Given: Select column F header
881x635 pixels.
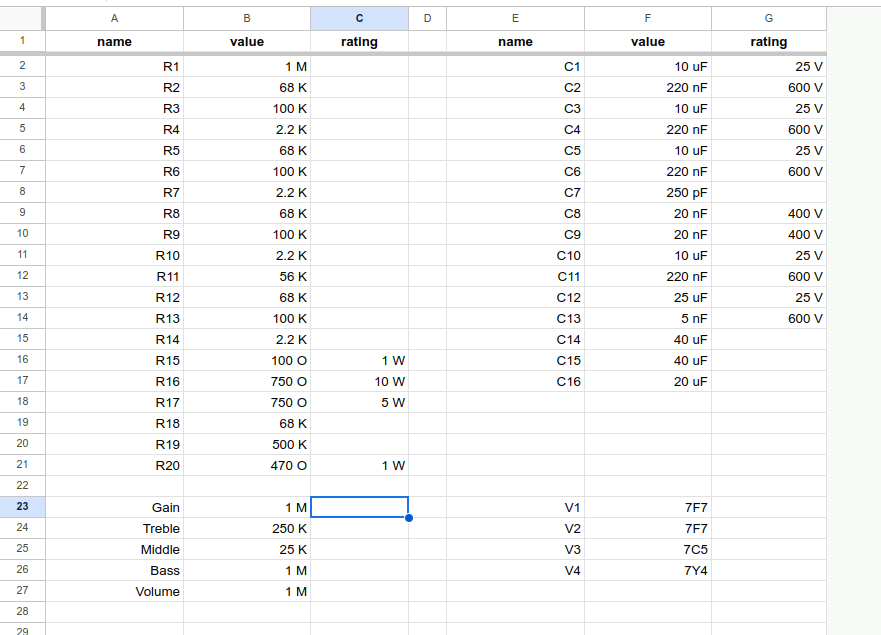Looking at the screenshot, I should point(648,19).
